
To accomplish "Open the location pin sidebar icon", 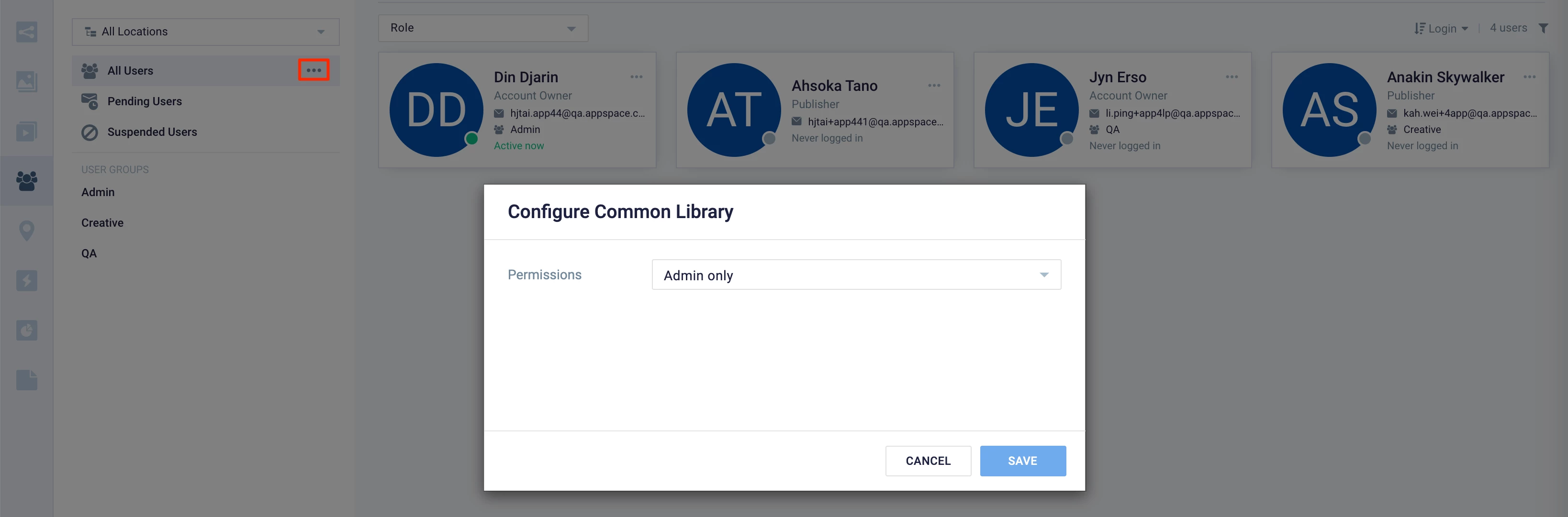I will point(26,231).
